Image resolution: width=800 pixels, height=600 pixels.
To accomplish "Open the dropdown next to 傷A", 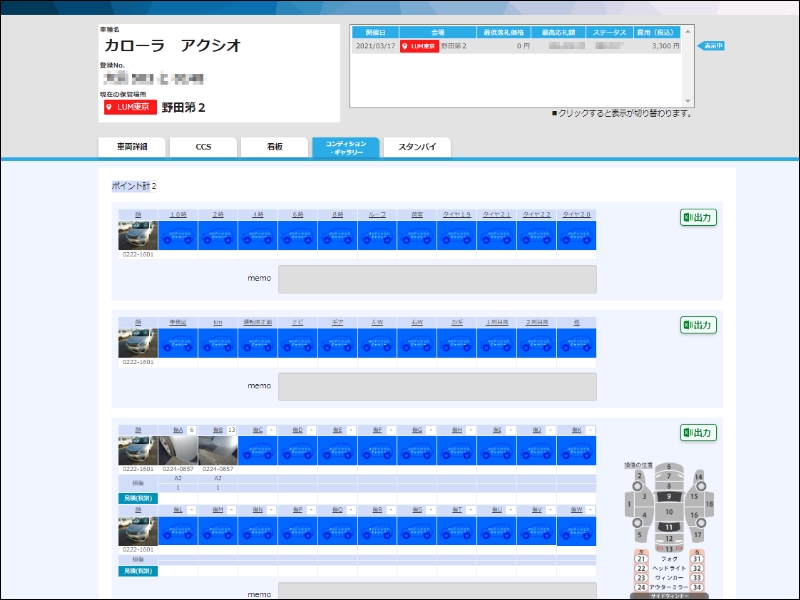I will point(191,429).
